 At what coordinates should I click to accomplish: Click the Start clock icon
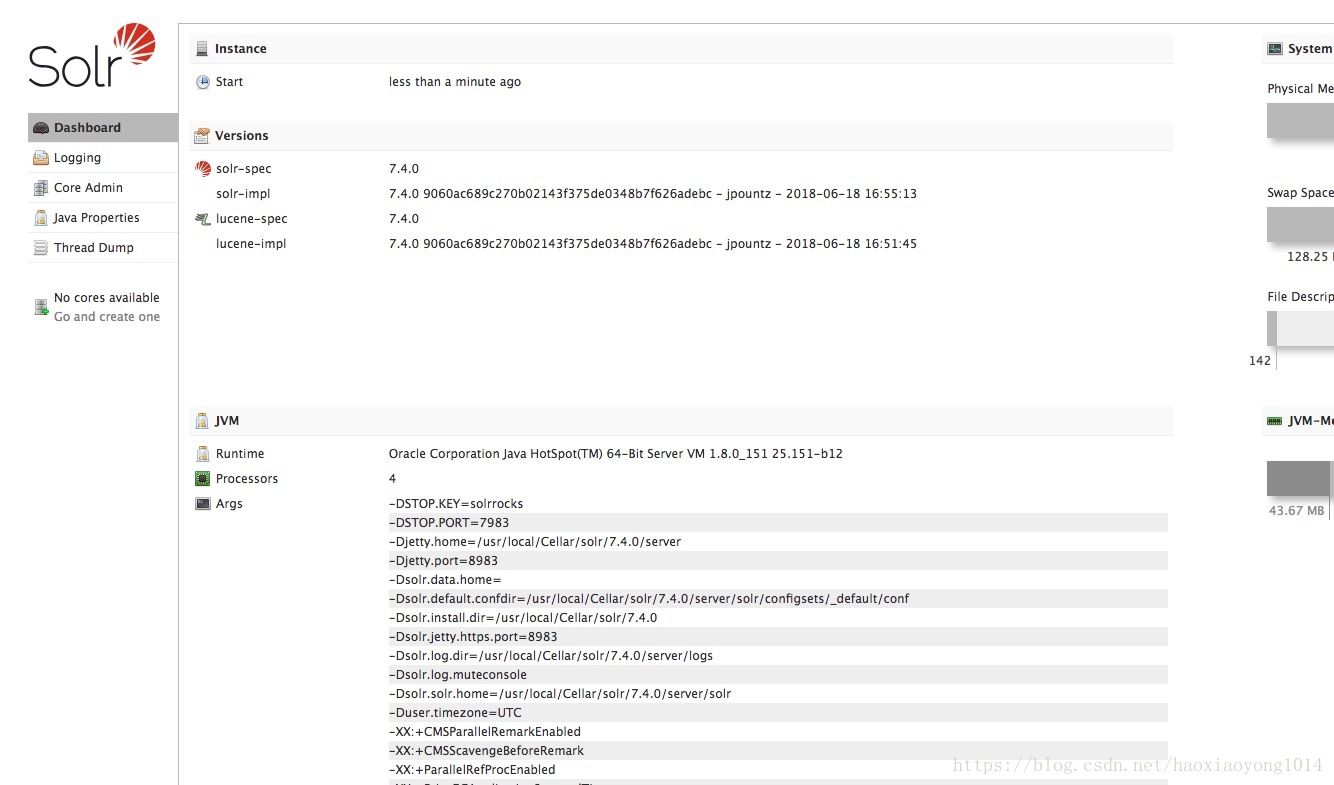click(203, 82)
